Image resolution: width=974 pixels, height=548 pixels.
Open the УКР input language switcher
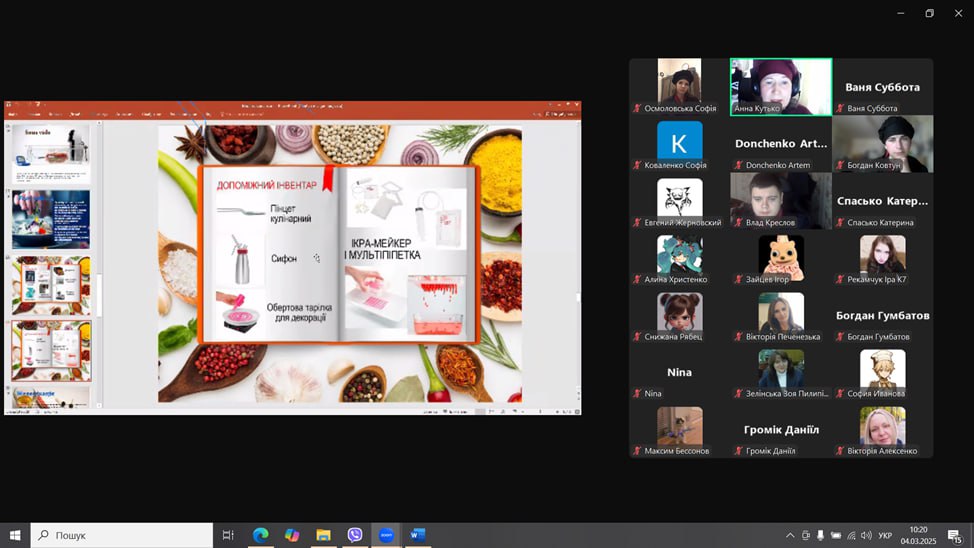[x=885, y=535]
